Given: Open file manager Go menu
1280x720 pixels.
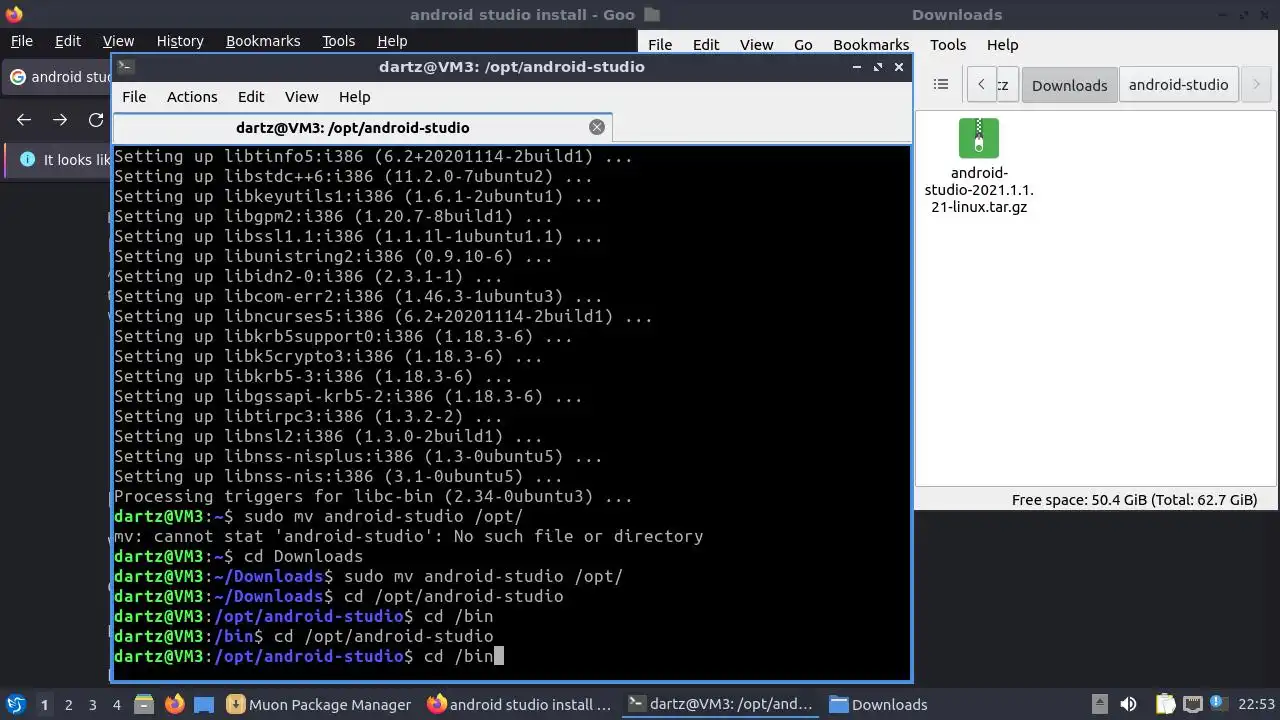Looking at the screenshot, I should click(x=803, y=45).
